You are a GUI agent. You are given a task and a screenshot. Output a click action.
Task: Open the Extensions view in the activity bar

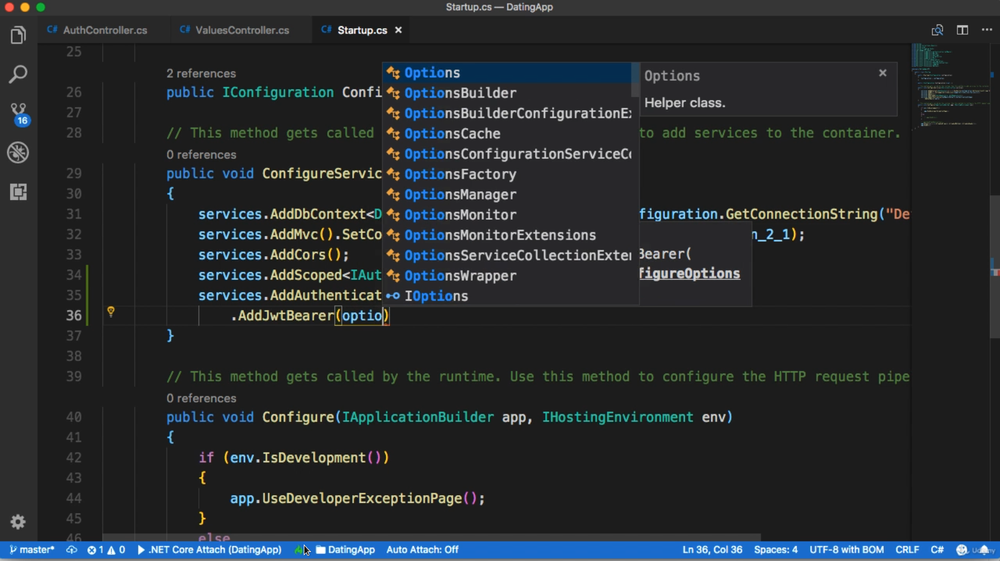tap(18, 192)
